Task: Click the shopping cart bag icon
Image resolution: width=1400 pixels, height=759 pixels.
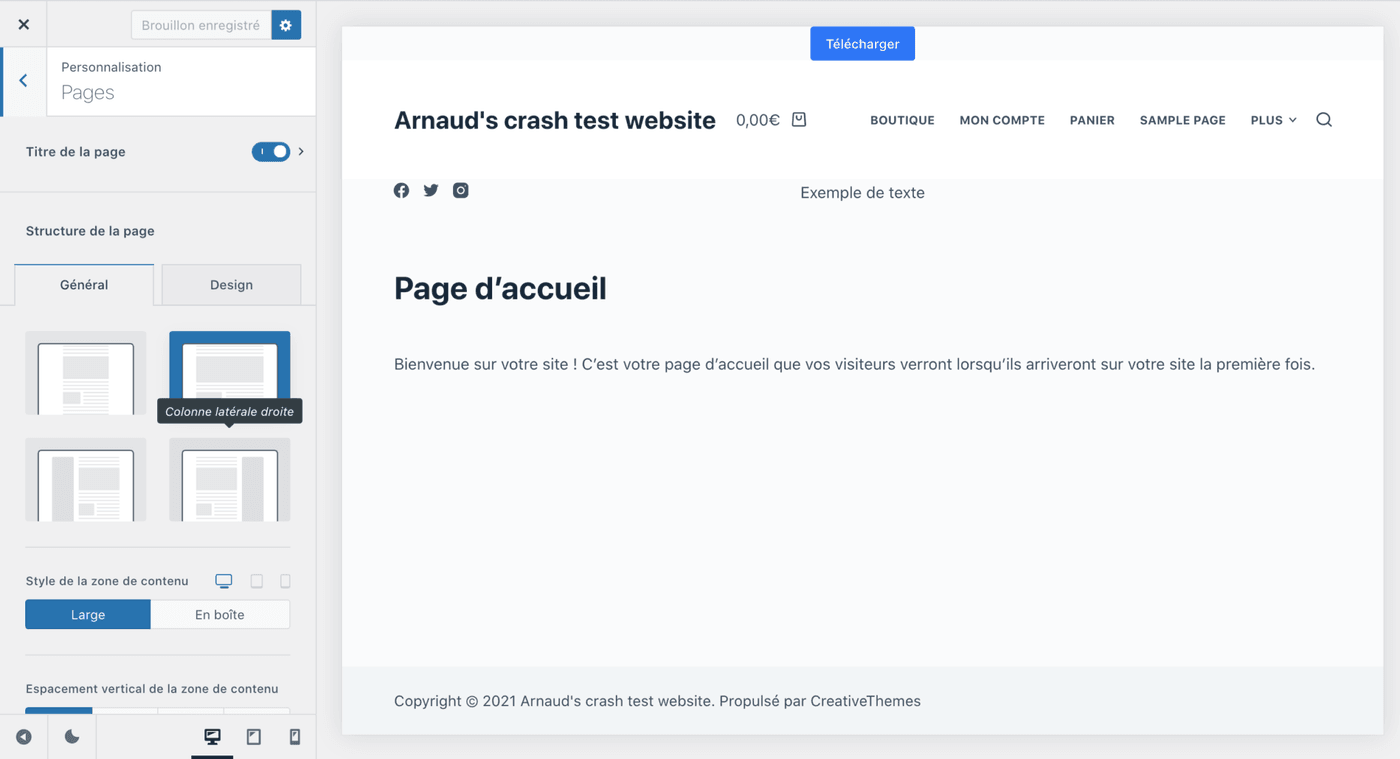Action: [799, 120]
